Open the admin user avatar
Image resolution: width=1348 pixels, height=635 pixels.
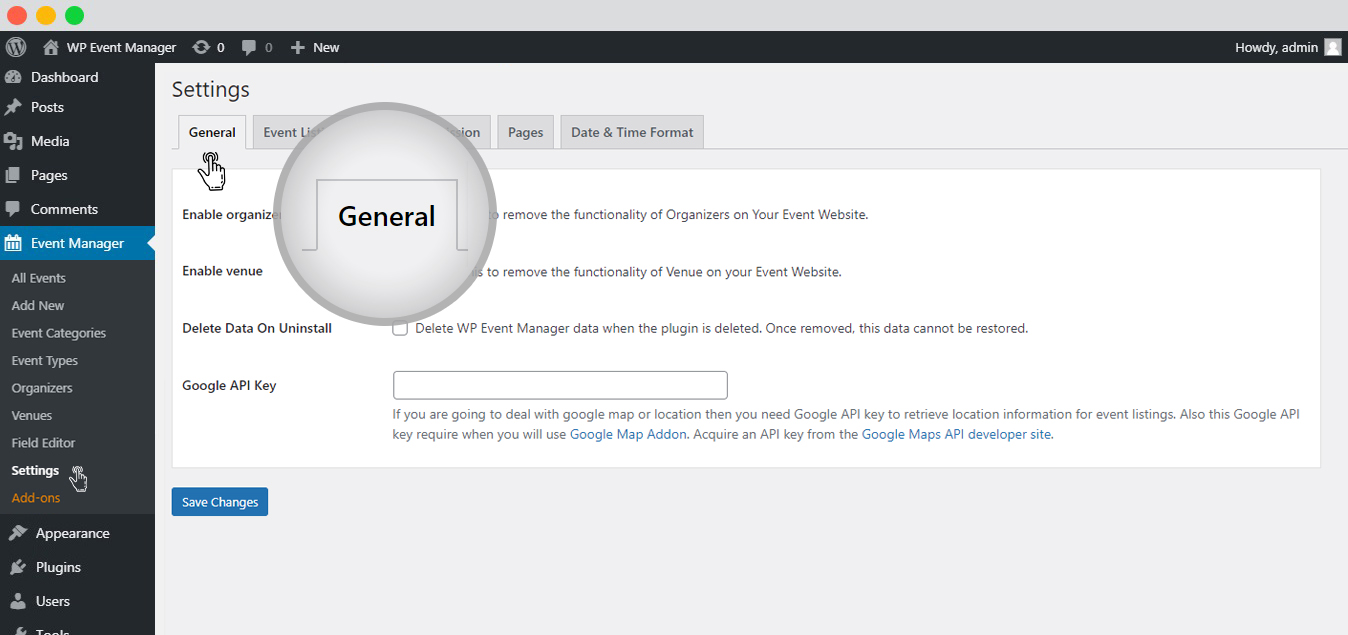(1332, 47)
